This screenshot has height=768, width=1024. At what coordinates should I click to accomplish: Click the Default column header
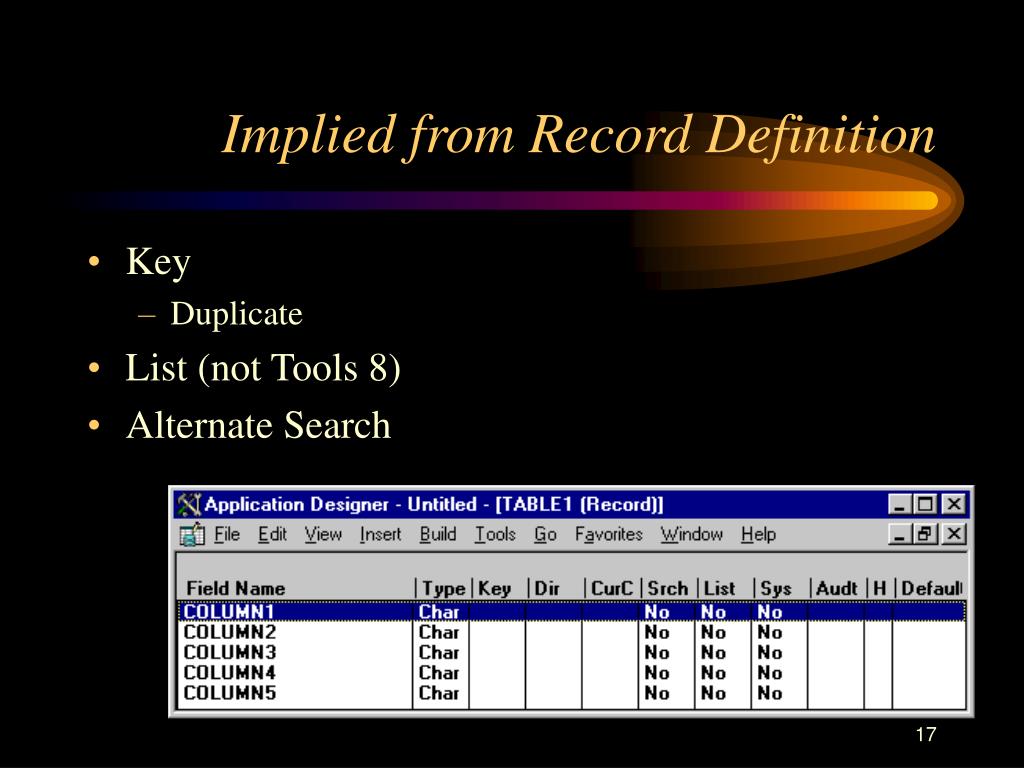[932, 588]
